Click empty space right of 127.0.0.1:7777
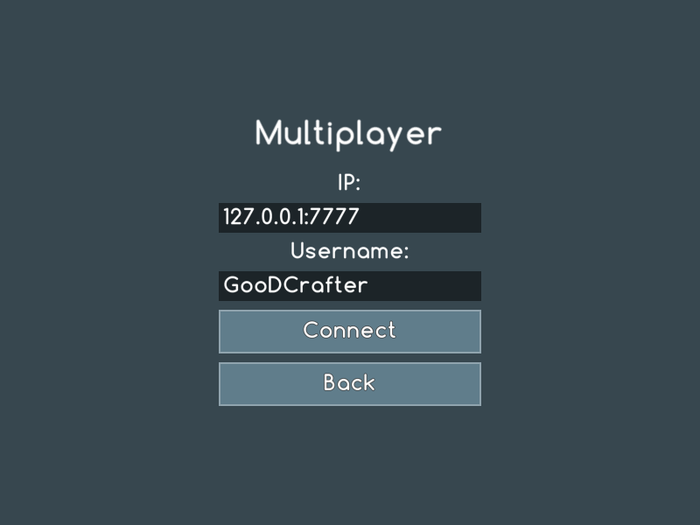700x525 pixels. [420, 218]
